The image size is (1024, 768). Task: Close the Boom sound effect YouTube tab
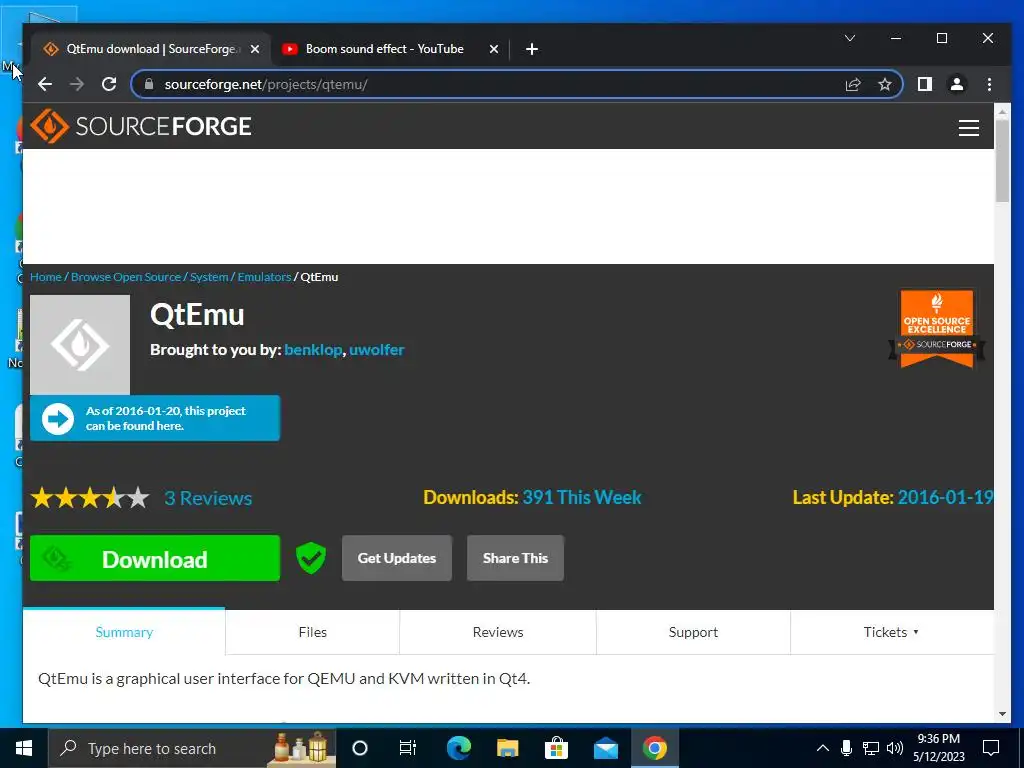[494, 49]
